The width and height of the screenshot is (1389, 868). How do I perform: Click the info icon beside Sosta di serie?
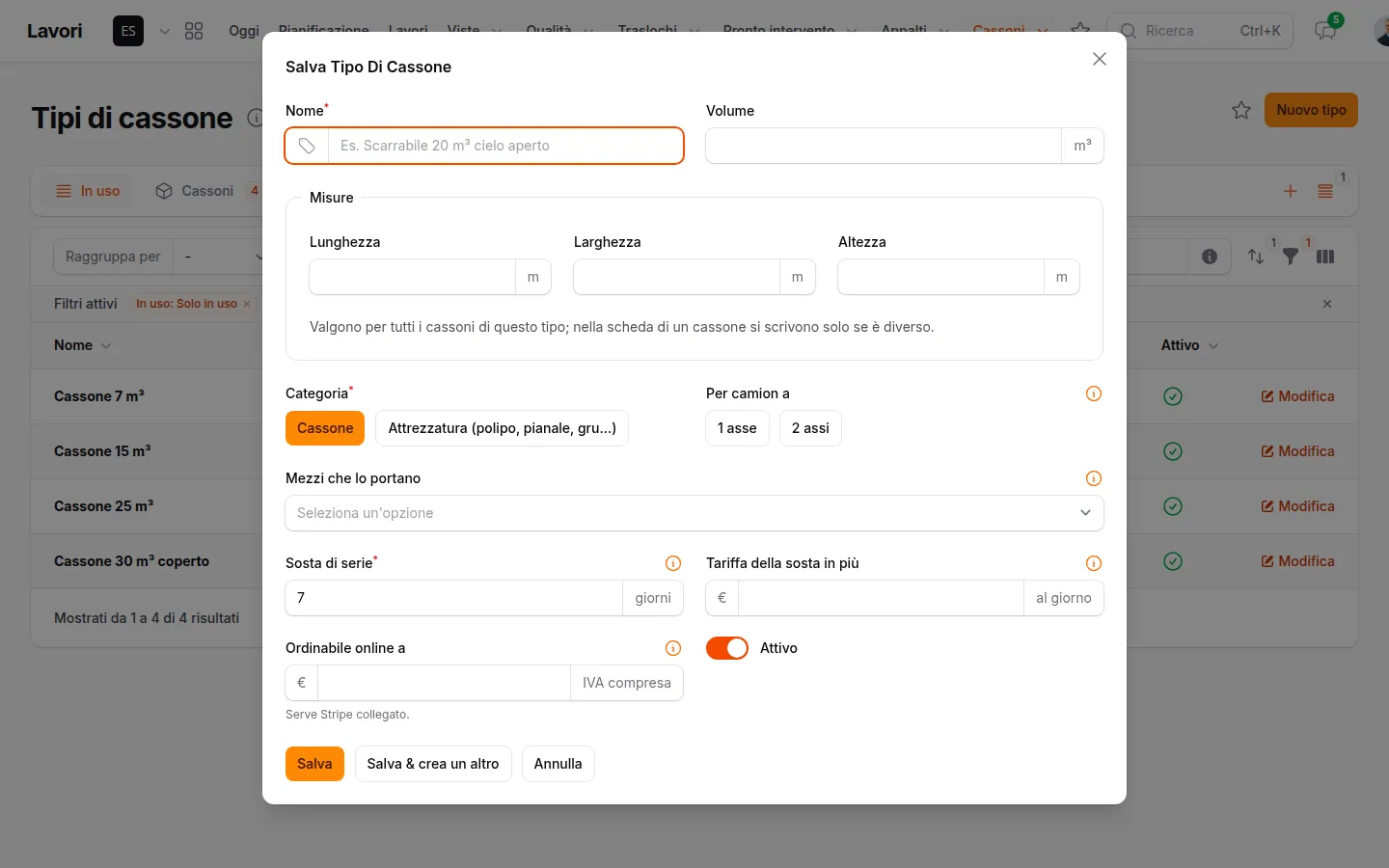point(673,563)
